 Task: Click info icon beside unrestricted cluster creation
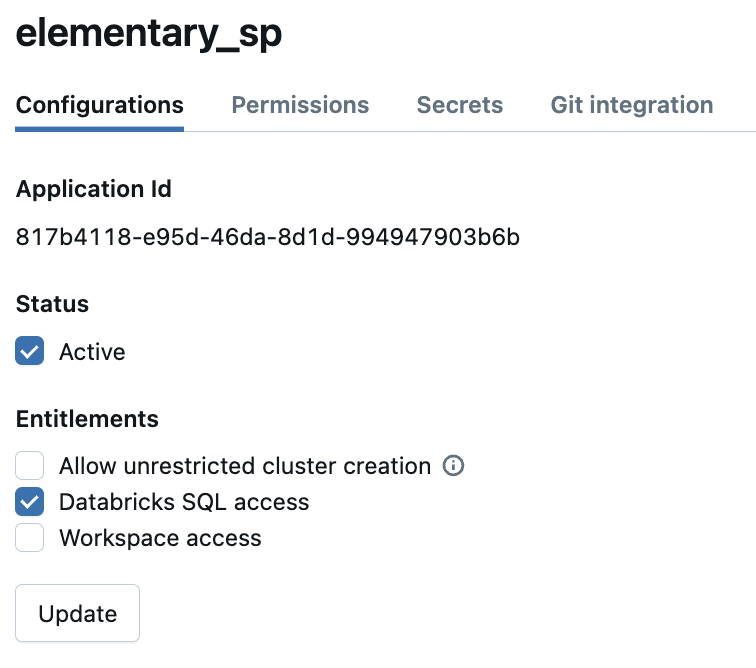[453, 465]
